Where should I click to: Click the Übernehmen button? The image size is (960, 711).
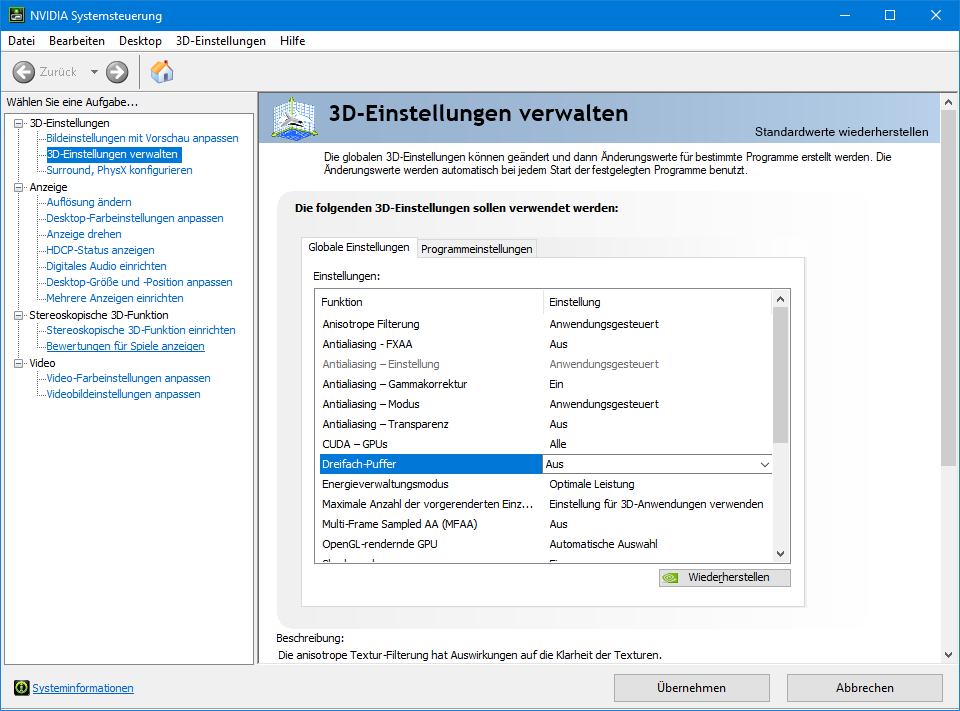tap(692, 688)
